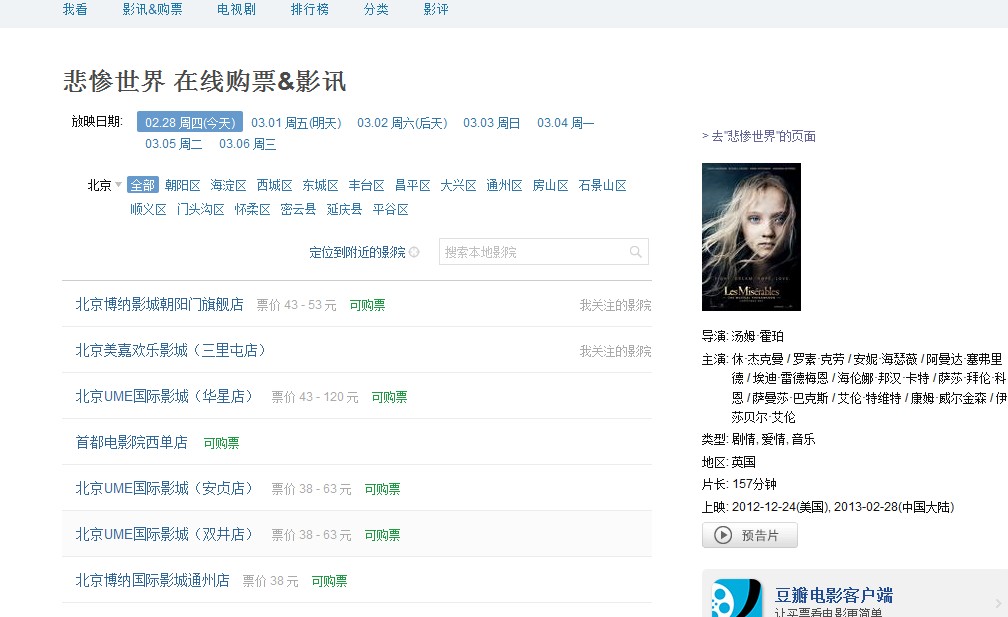This screenshot has height=617, width=1008.
Task: Click director 汤姆·霍珀 link
Action: 758,336
